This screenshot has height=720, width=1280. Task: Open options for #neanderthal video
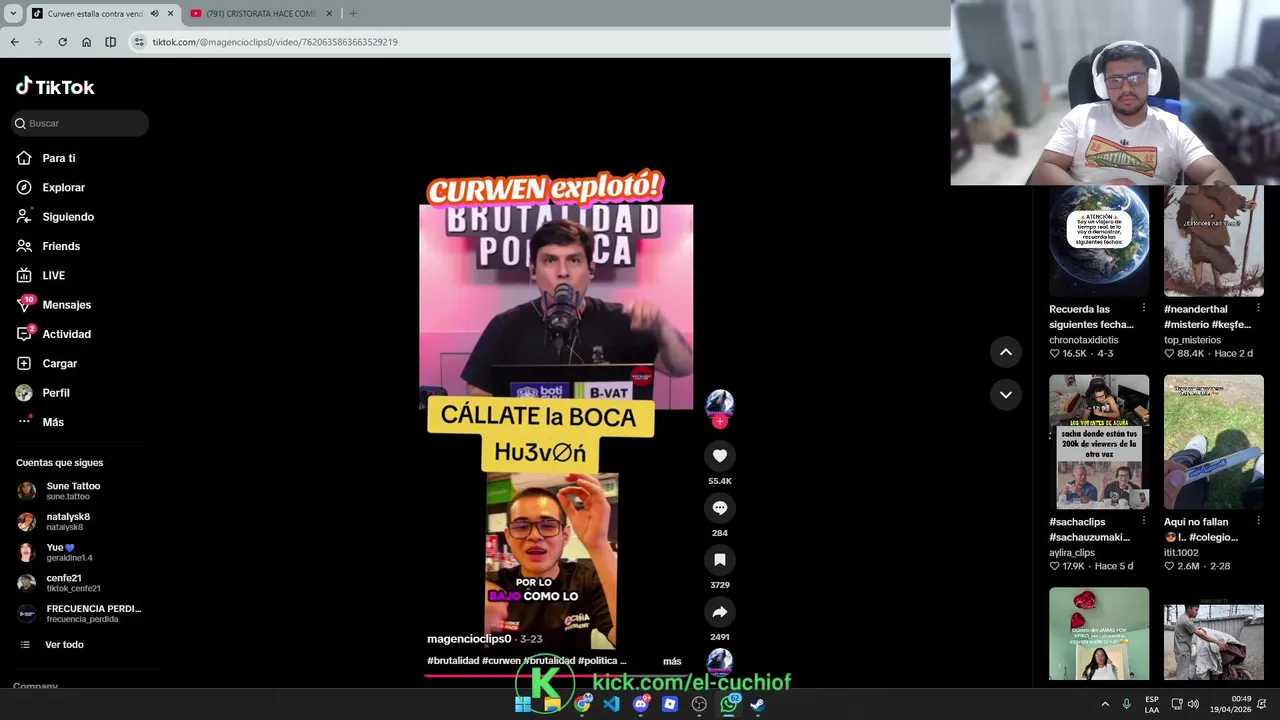click(1258, 308)
